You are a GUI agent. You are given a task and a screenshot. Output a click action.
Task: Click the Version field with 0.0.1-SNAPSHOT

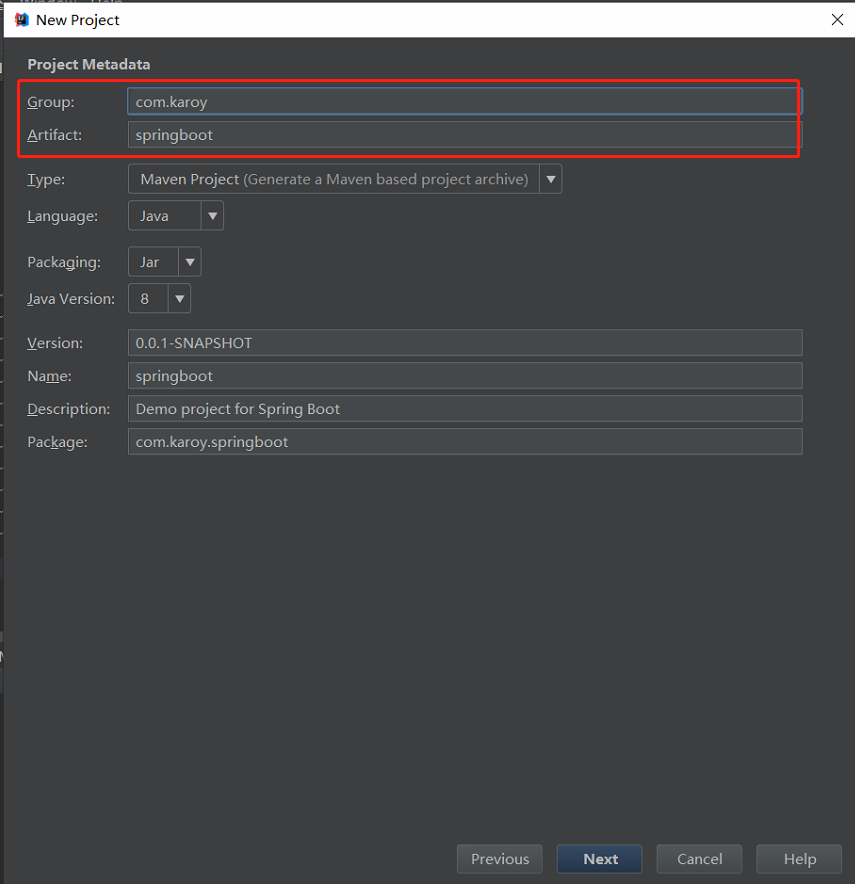pos(464,343)
